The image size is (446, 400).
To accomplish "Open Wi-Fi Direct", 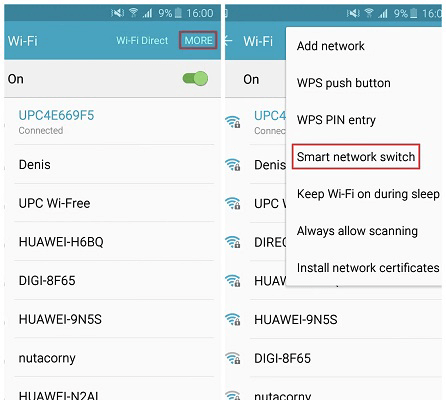I will tap(142, 41).
